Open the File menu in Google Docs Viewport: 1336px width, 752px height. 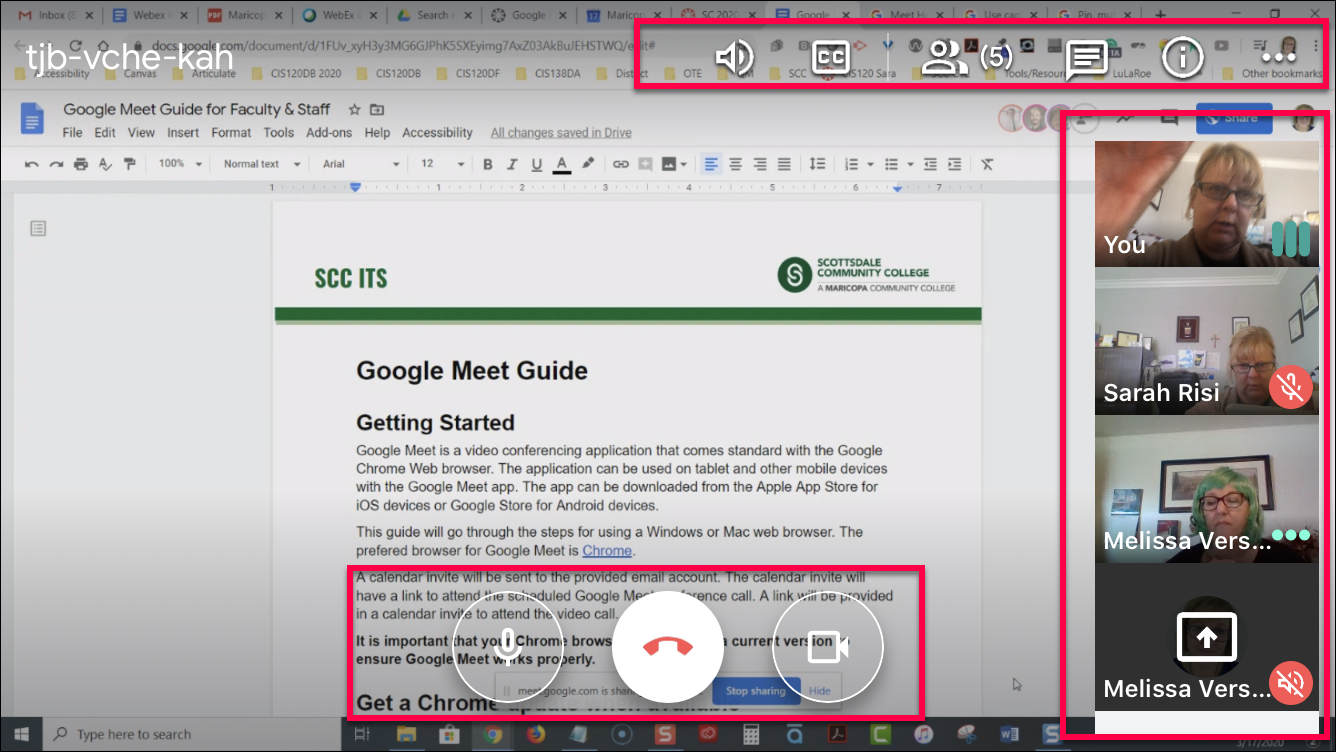click(72, 132)
